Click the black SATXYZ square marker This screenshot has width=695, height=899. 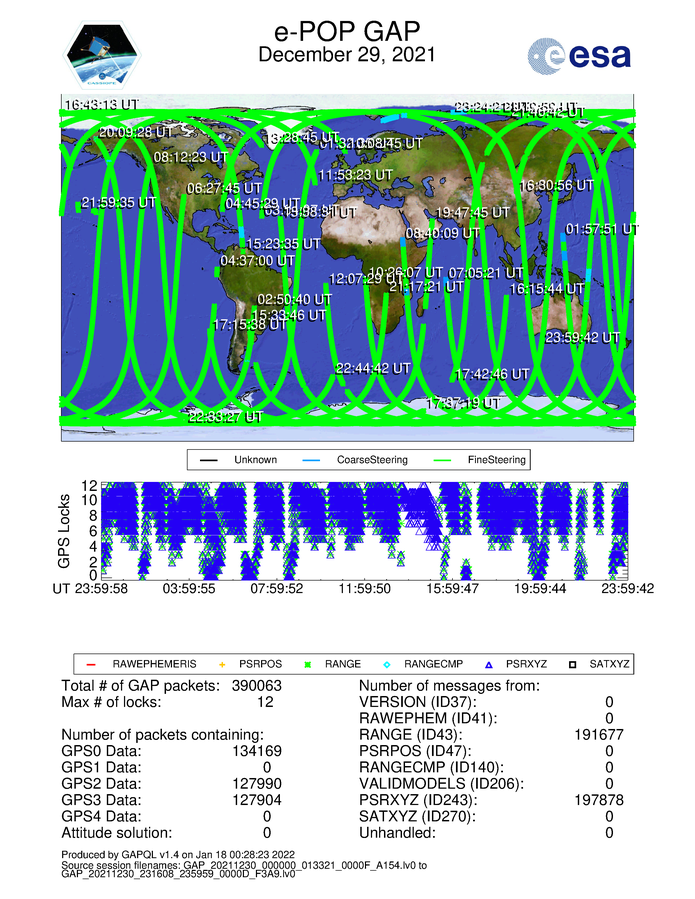pyautogui.click(x=573, y=663)
